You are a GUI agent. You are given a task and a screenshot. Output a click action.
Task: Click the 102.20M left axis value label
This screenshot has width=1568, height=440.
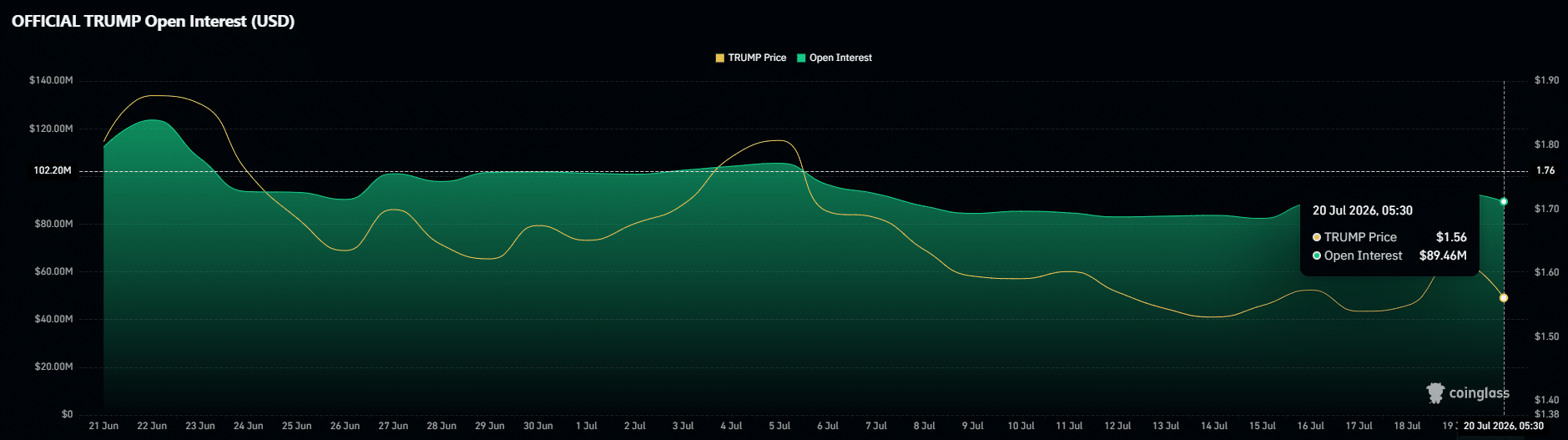(x=52, y=170)
